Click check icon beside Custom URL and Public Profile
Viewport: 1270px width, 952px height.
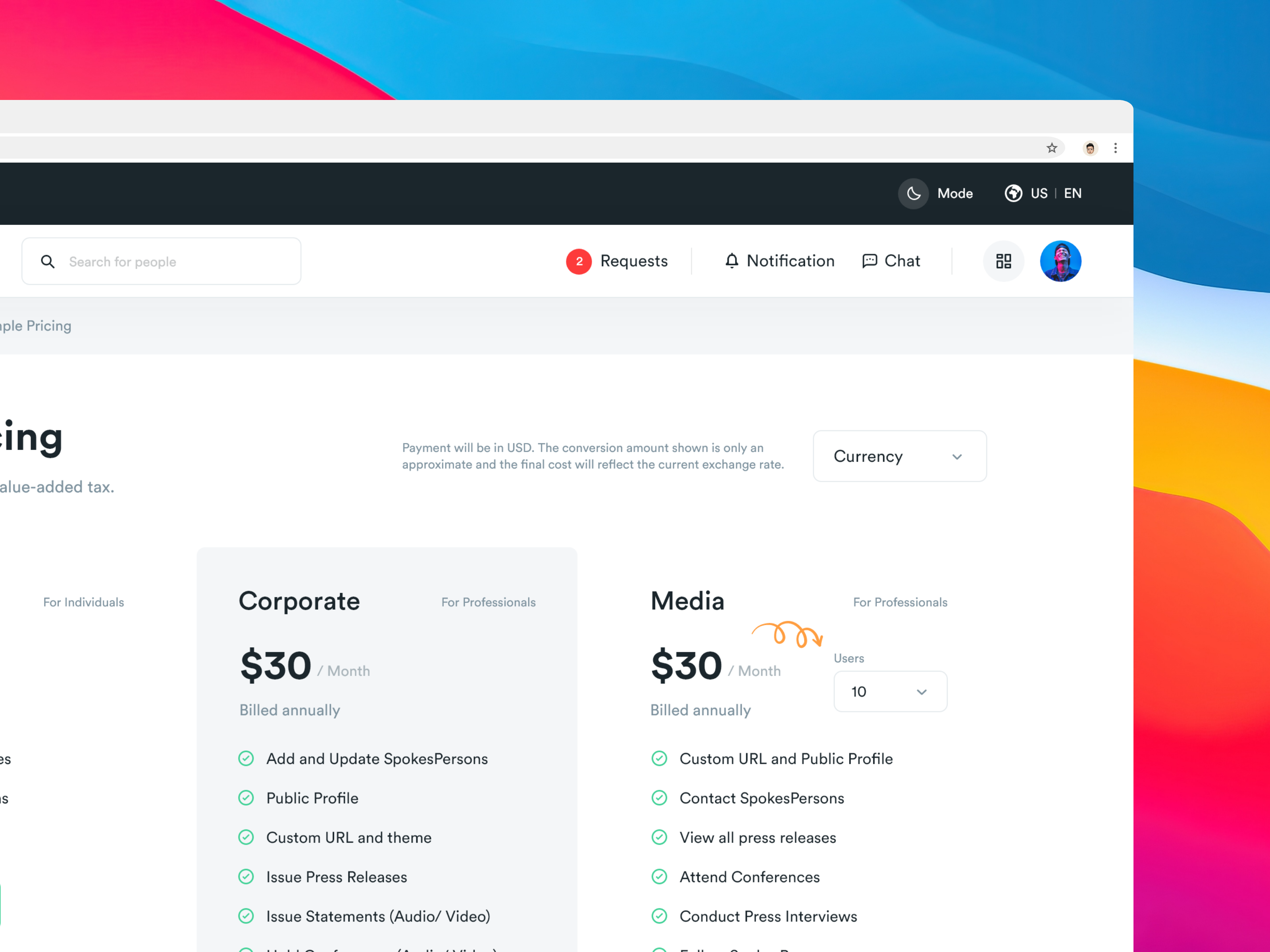point(659,758)
